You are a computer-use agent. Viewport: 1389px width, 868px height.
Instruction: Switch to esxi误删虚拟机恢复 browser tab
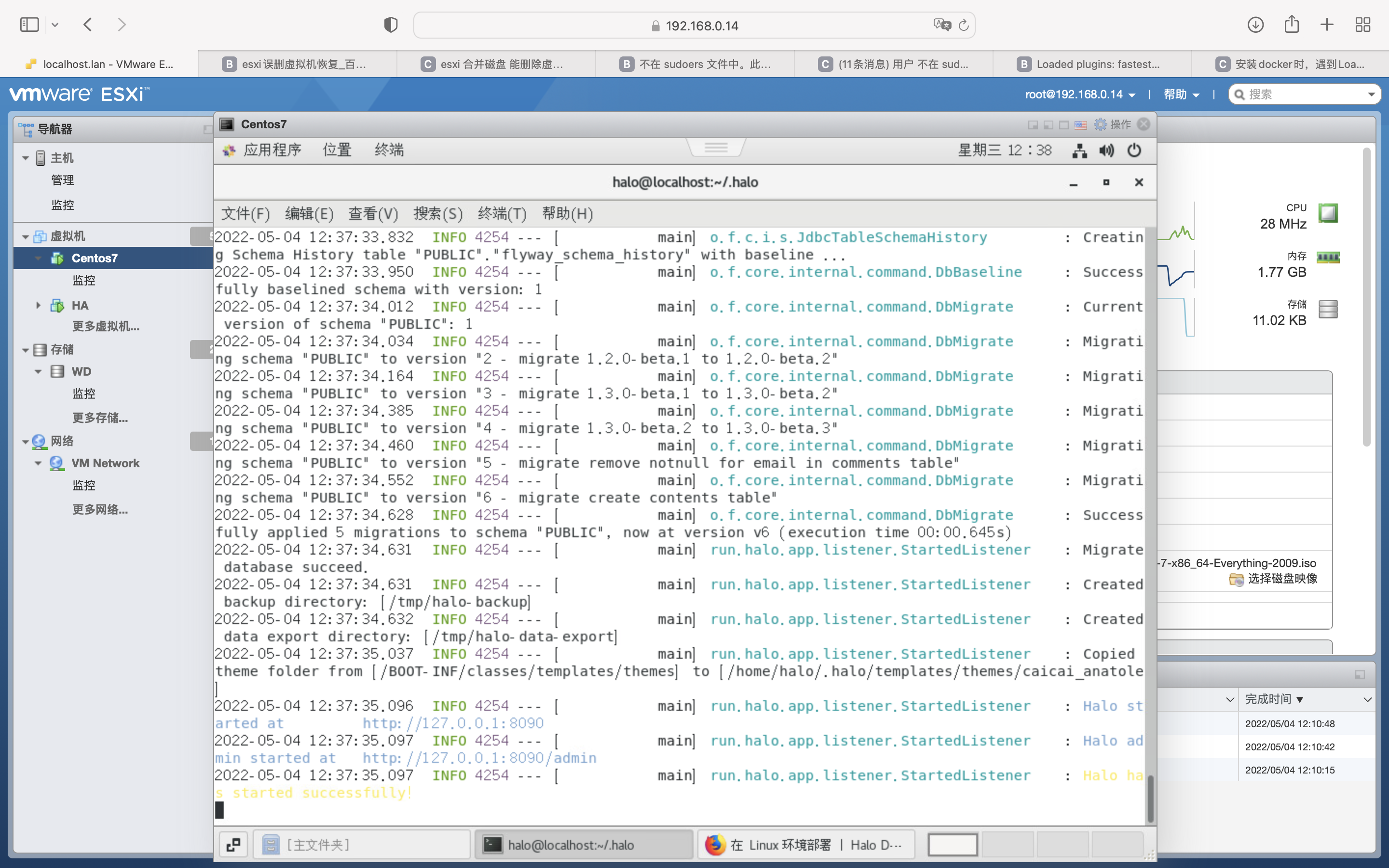297,64
